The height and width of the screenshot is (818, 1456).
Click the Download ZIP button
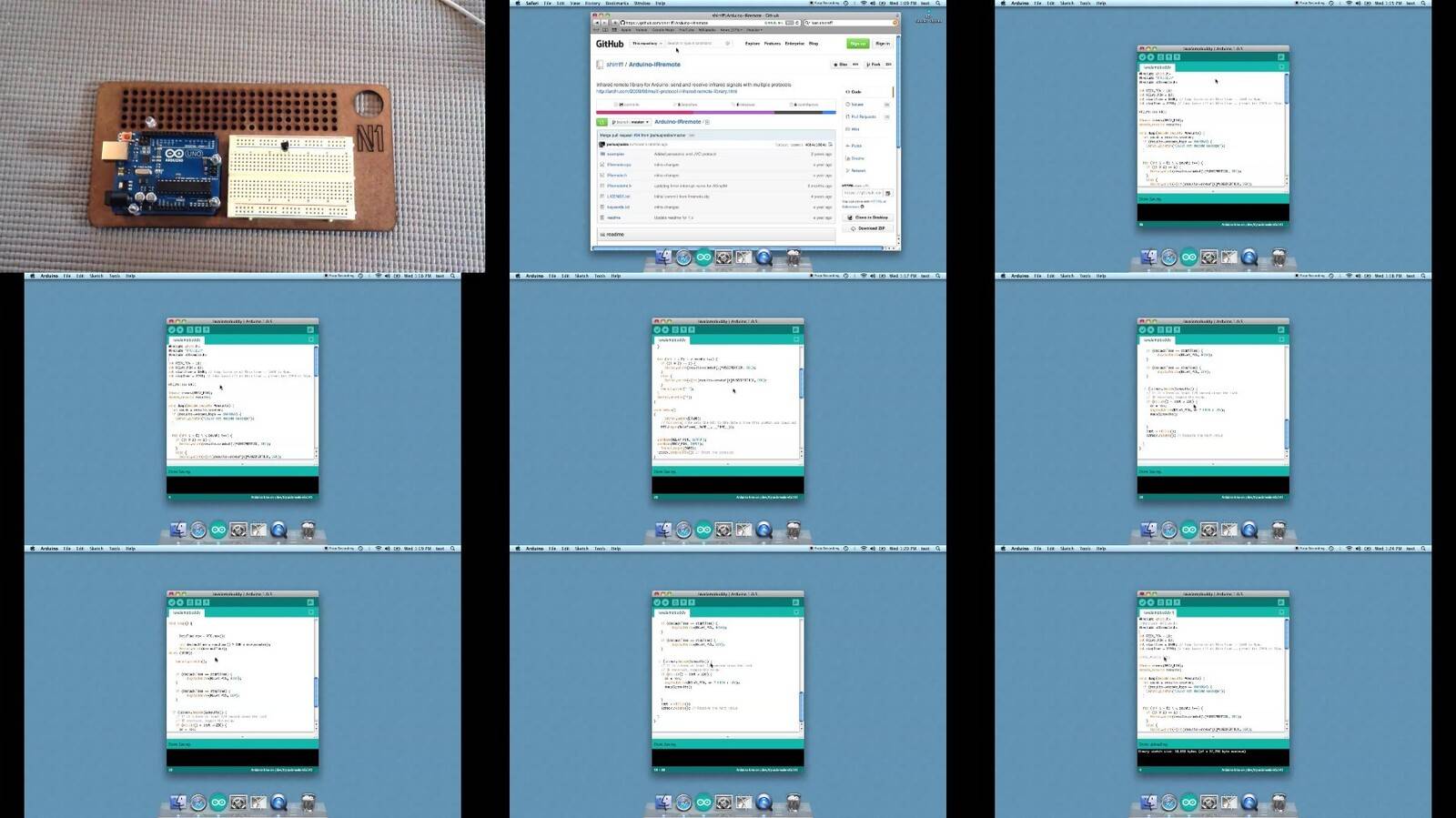pyautogui.click(x=868, y=228)
